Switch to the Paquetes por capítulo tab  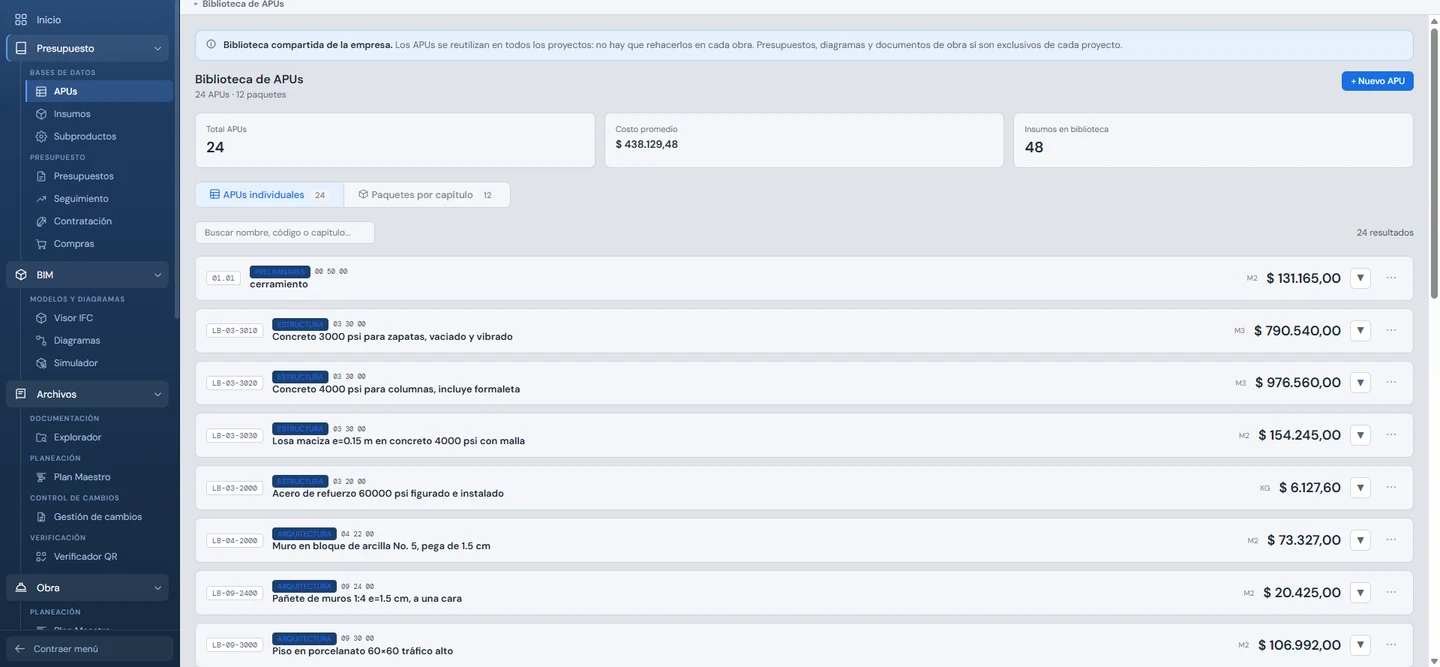click(427, 195)
